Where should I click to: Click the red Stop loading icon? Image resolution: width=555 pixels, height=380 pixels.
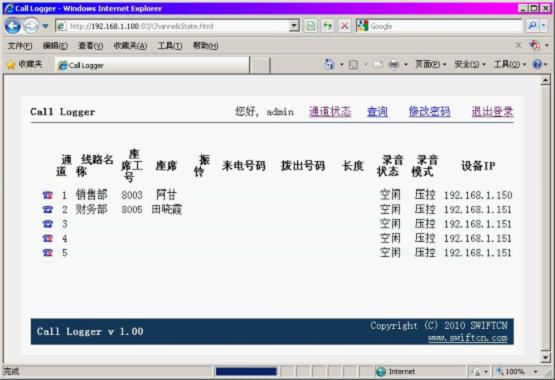pos(344,26)
